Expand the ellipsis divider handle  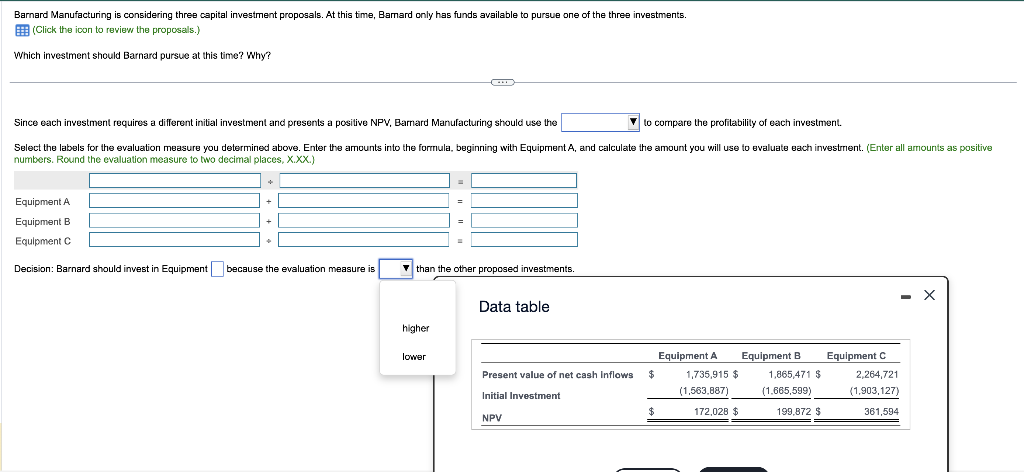tap(502, 82)
